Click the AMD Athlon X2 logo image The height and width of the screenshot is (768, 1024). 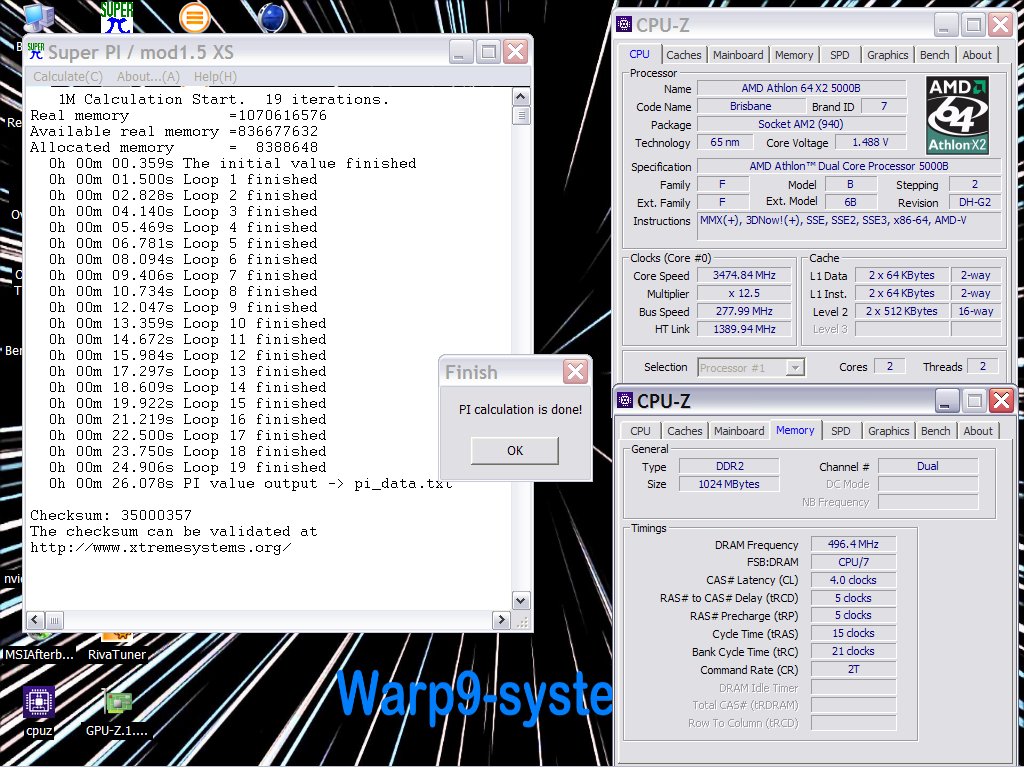tap(957, 115)
